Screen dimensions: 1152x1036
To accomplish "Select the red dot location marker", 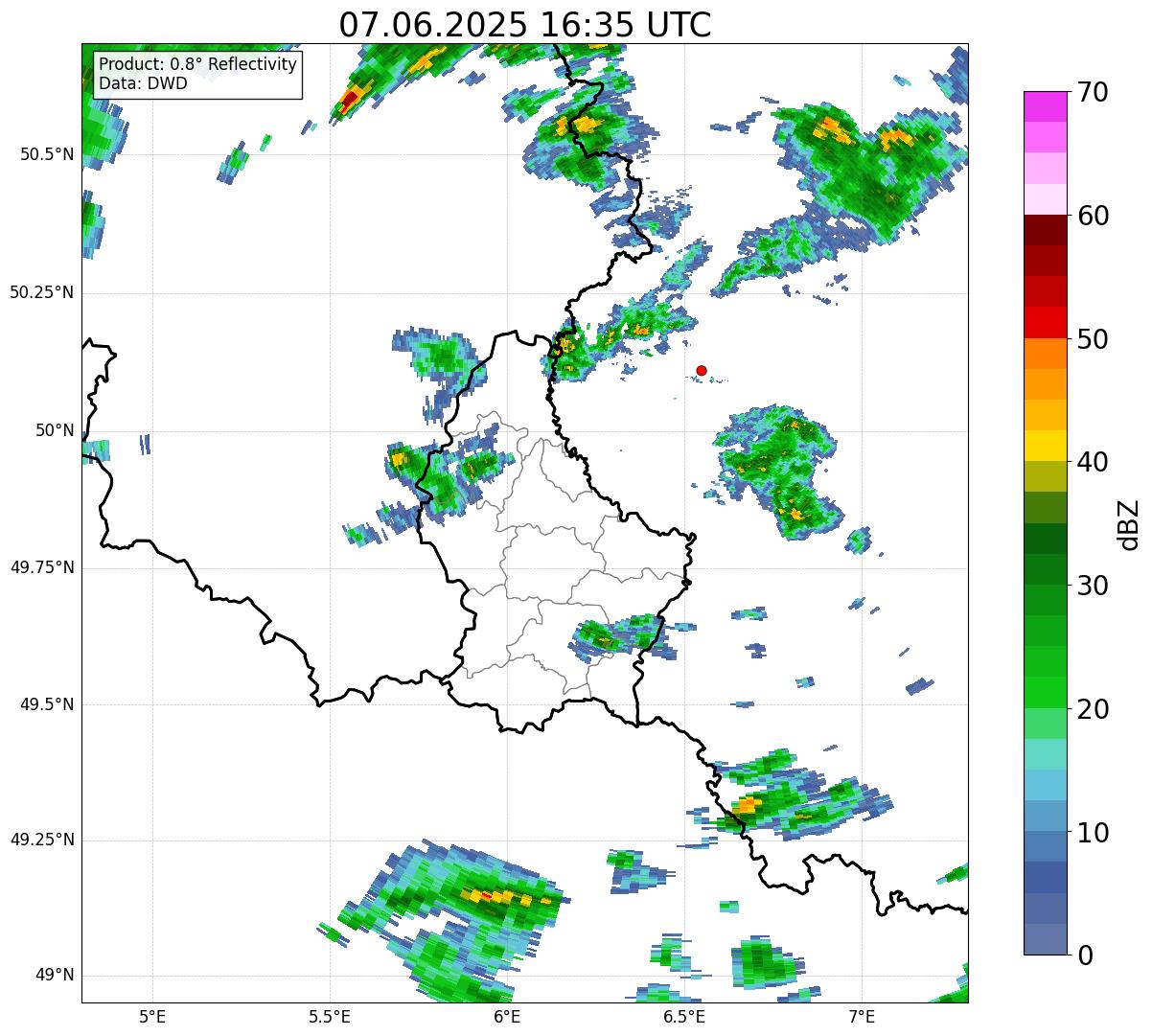I will (702, 370).
